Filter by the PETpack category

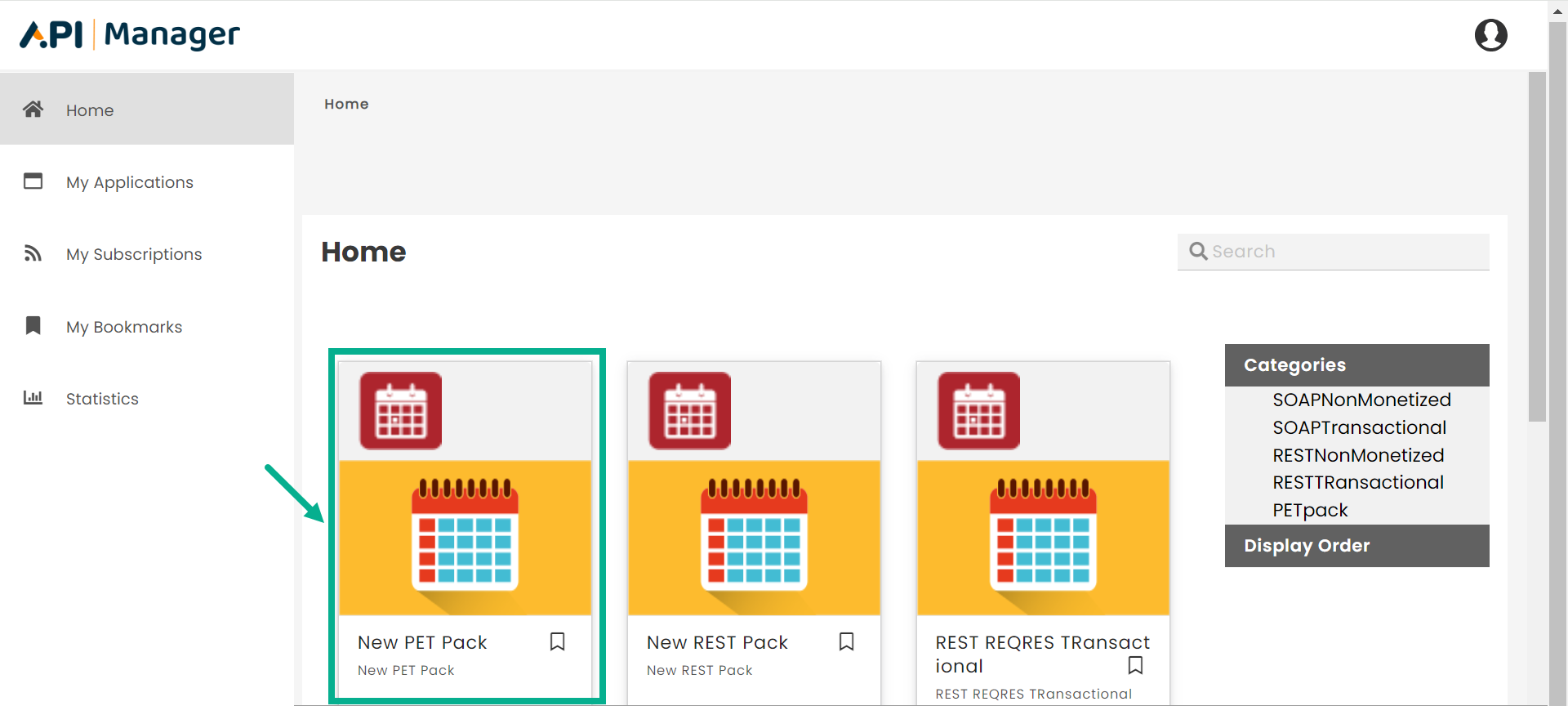click(1310, 510)
